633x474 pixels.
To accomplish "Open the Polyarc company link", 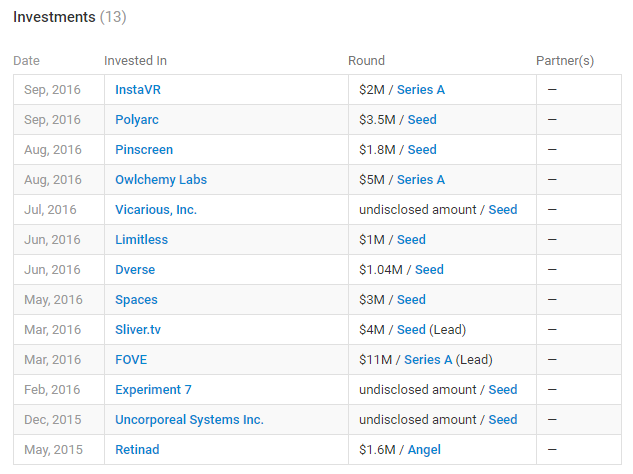I will tap(137, 120).
